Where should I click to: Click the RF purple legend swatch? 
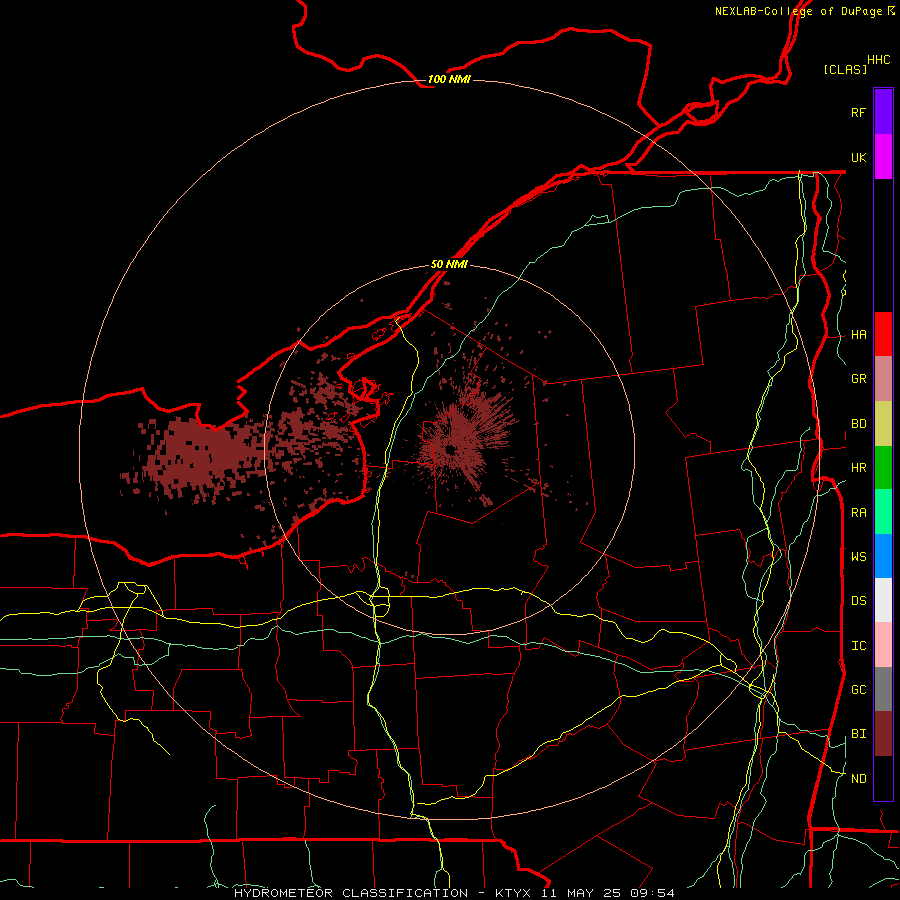883,111
